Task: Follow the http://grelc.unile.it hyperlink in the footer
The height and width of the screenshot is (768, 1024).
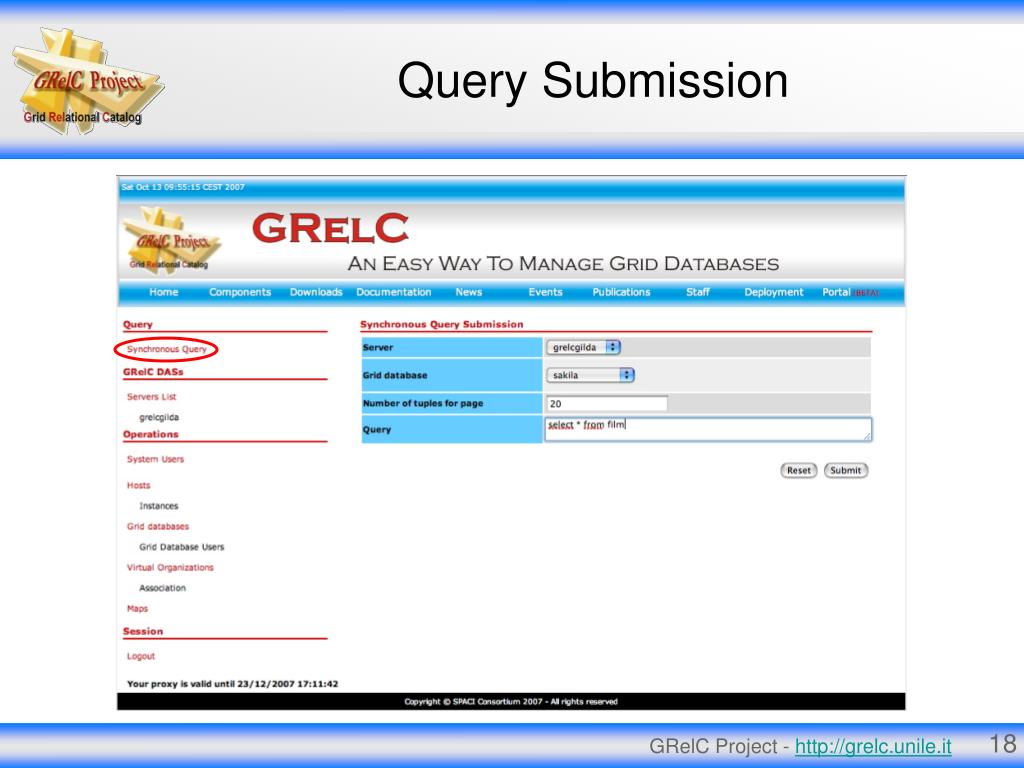Action: [x=873, y=746]
